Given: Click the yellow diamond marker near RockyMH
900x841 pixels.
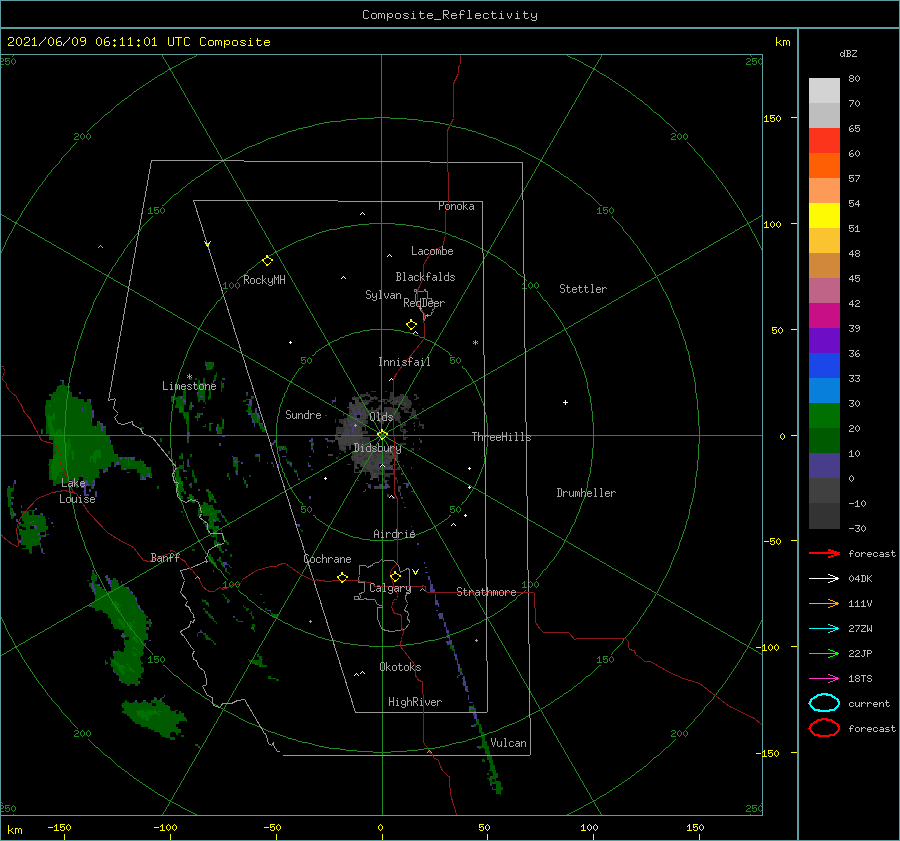Looking at the screenshot, I should 267,261.
